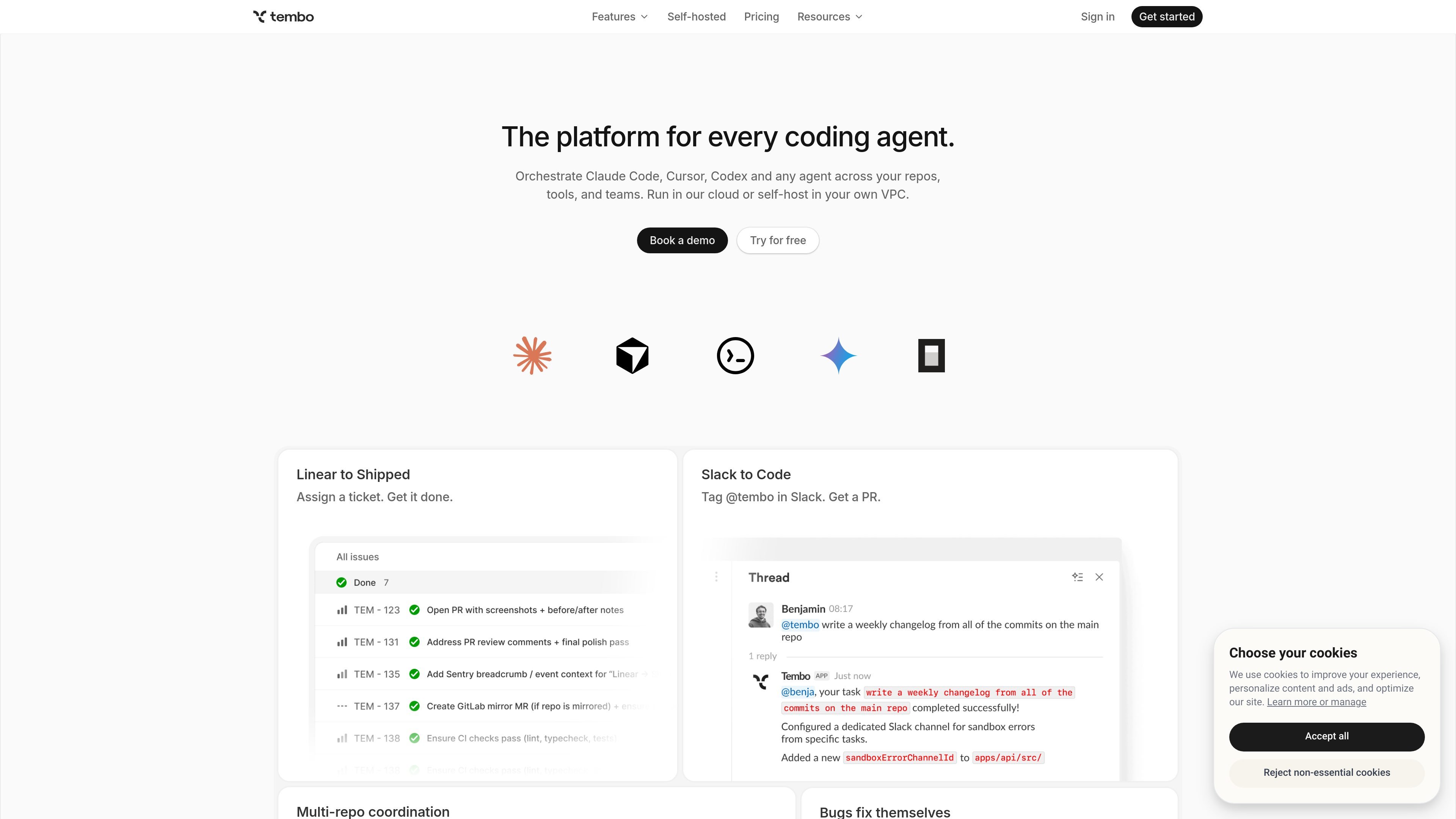Screen dimensions: 1456x819
Task: Click the priority bars icon for TEM - 131
Action: coord(342,642)
